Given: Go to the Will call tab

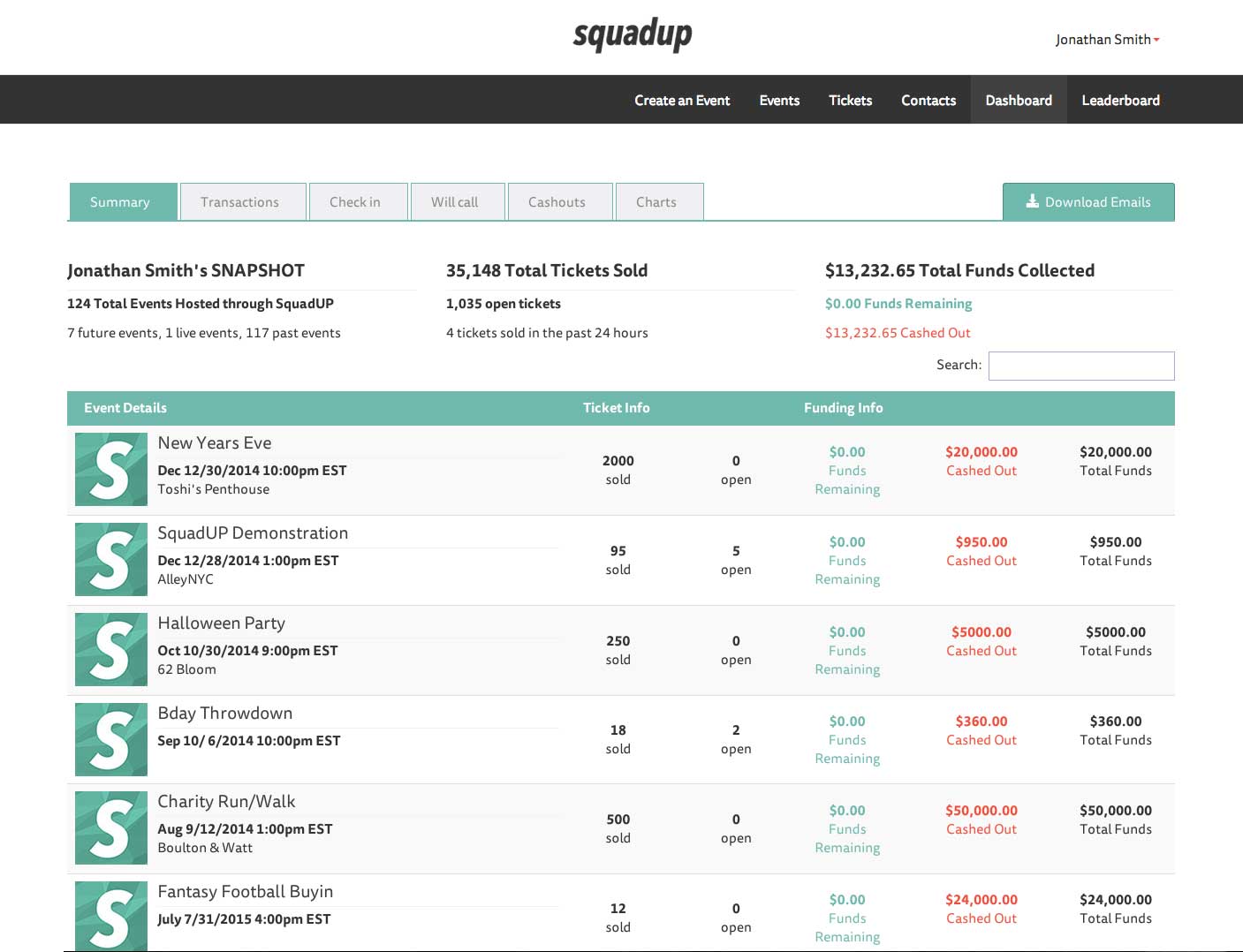Looking at the screenshot, I should (455, 202).
